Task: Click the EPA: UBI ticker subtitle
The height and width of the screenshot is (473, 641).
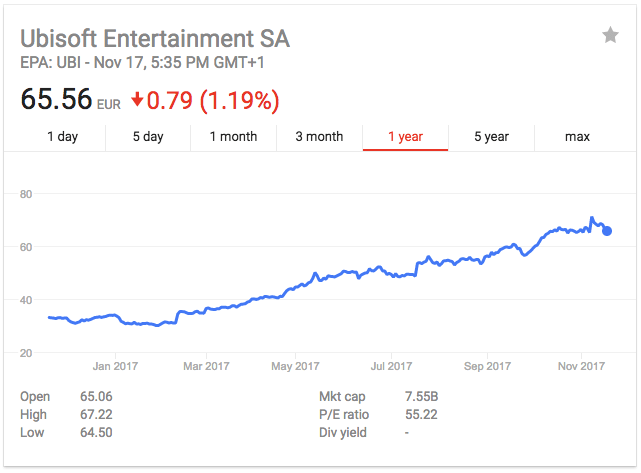Action: coord(142,63)
